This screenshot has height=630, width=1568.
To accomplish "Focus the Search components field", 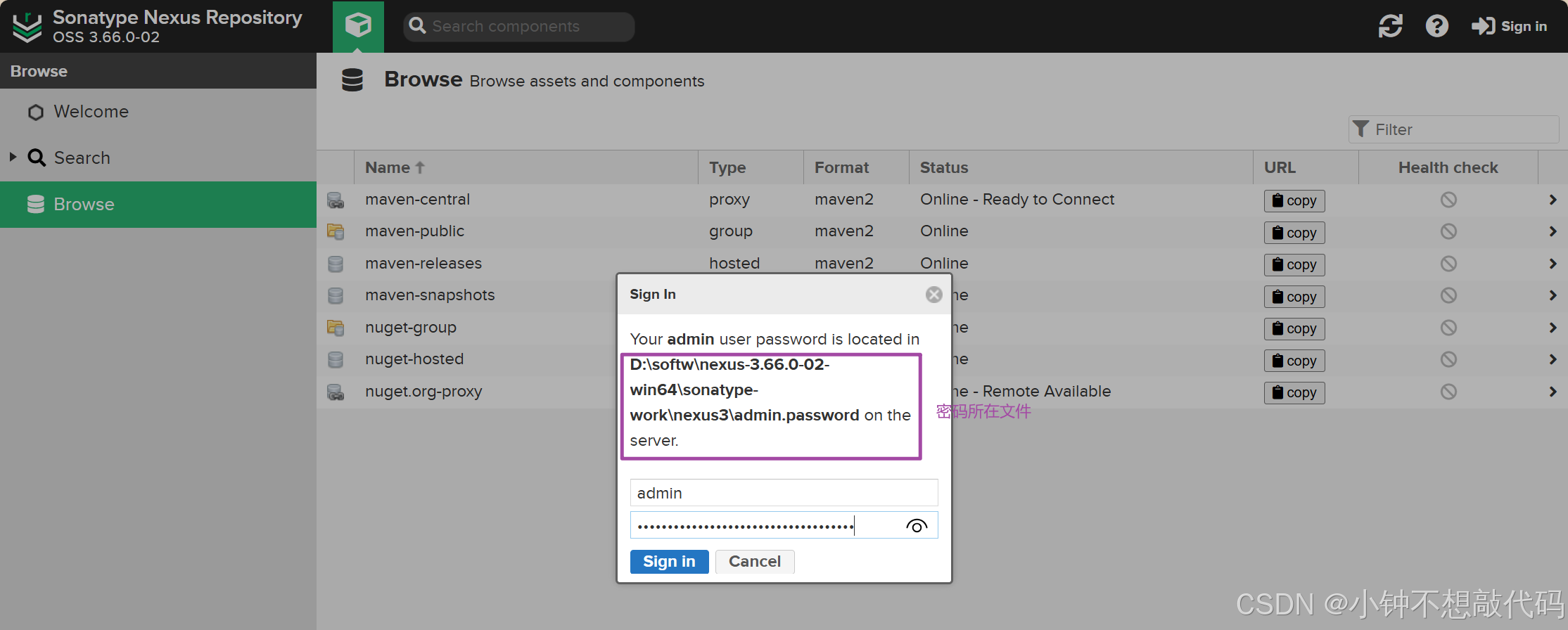I will point(519,26).
